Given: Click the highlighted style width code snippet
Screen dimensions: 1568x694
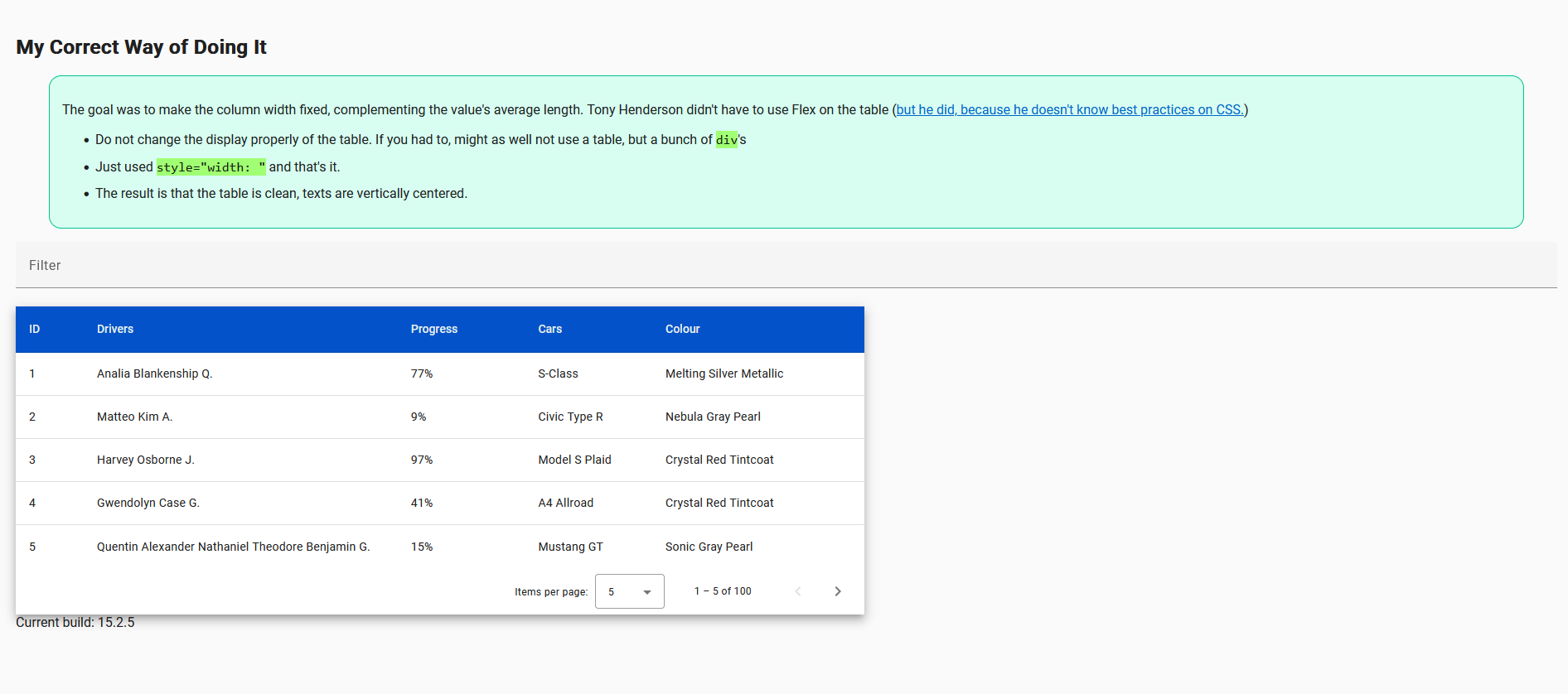Looking at the screenshot, I should 211,167.
